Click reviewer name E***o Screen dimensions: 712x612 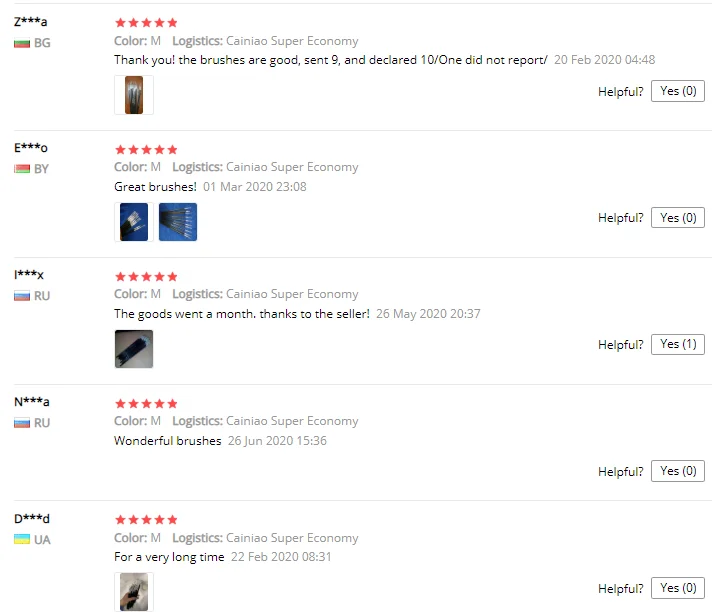(x=31, y=148)
